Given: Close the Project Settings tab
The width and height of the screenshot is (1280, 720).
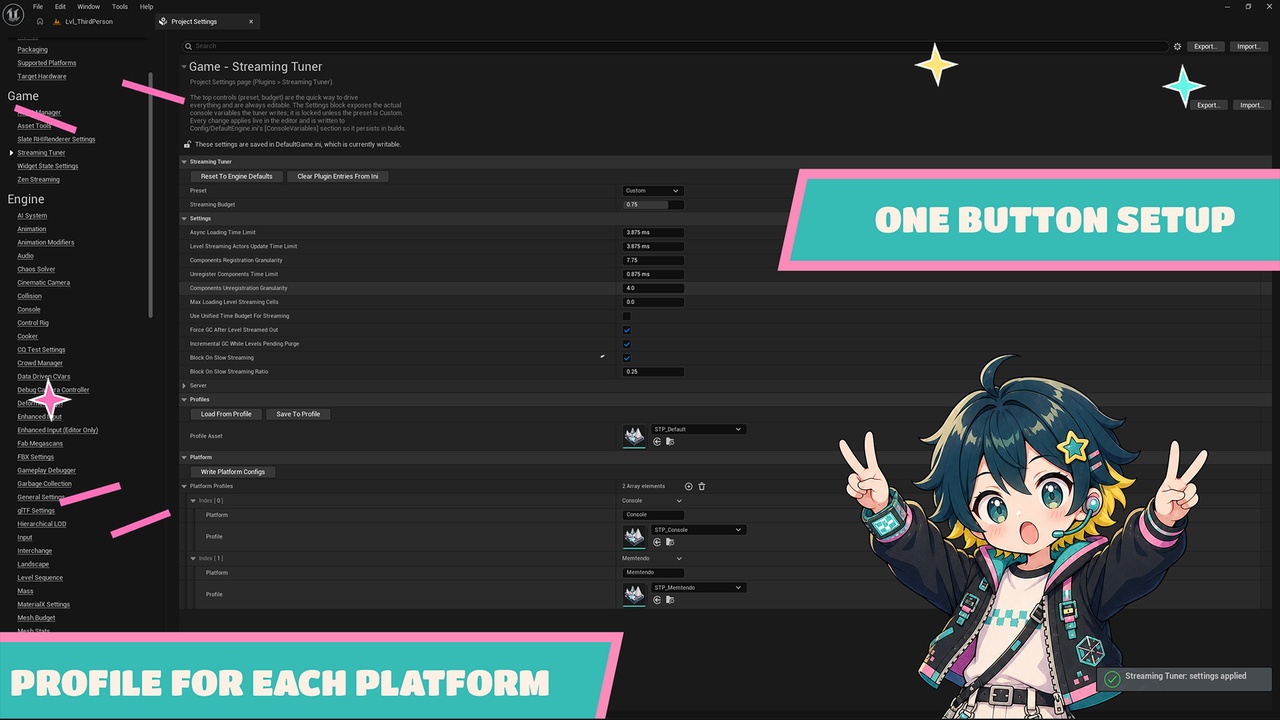Looking at the screenshot, I should 250,21.
